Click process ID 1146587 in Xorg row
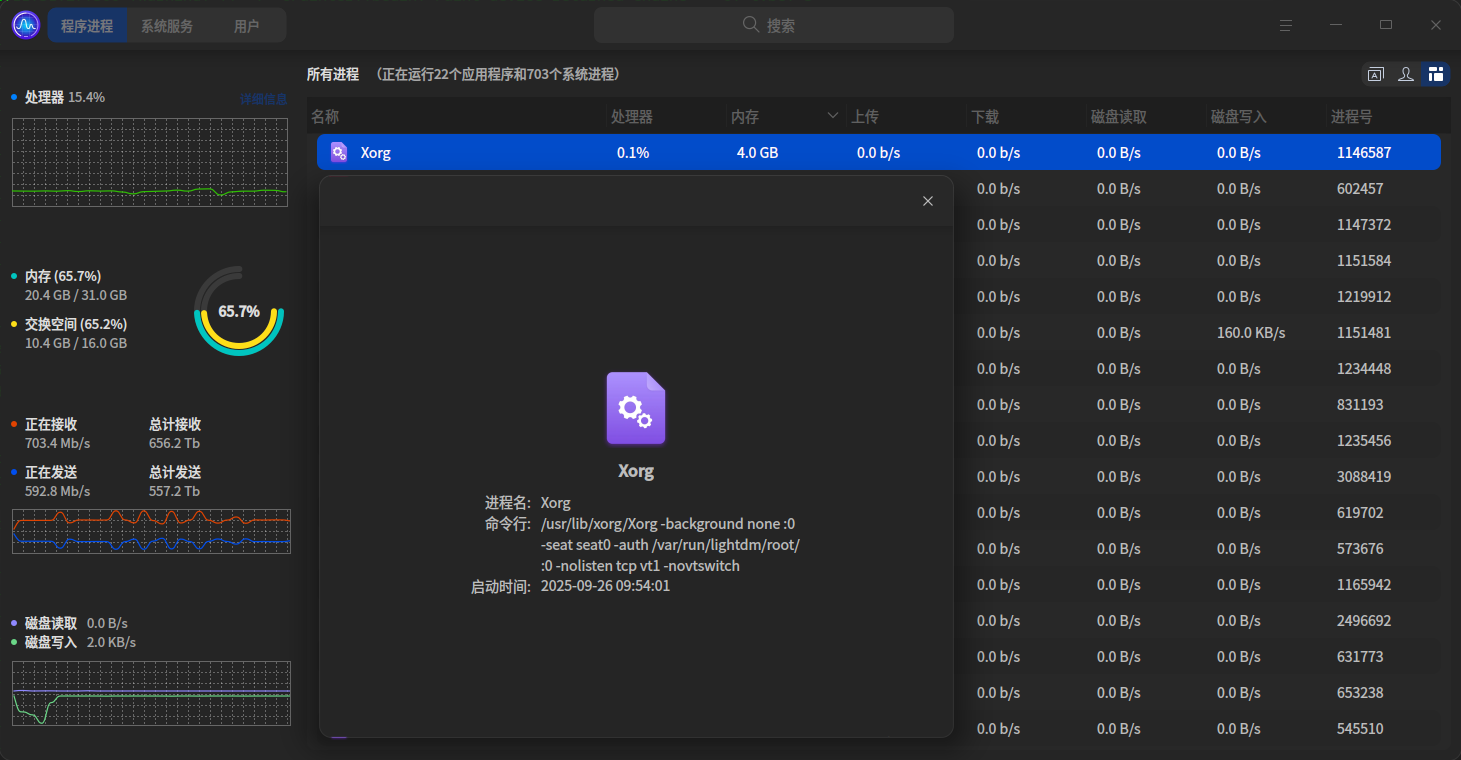The height and width of the screenshot is (760, 1461). click(1364, 153)
